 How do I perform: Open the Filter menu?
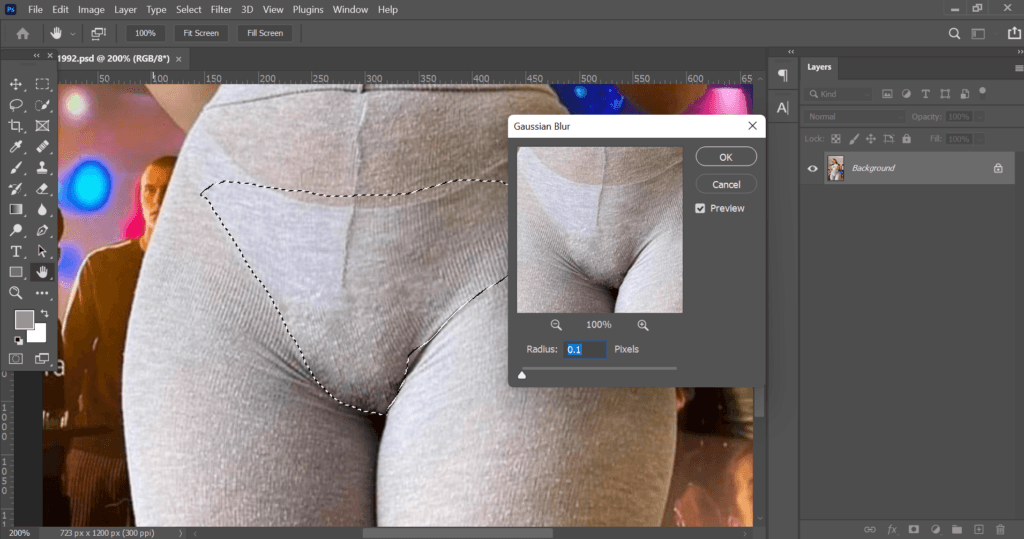[221, 10]
